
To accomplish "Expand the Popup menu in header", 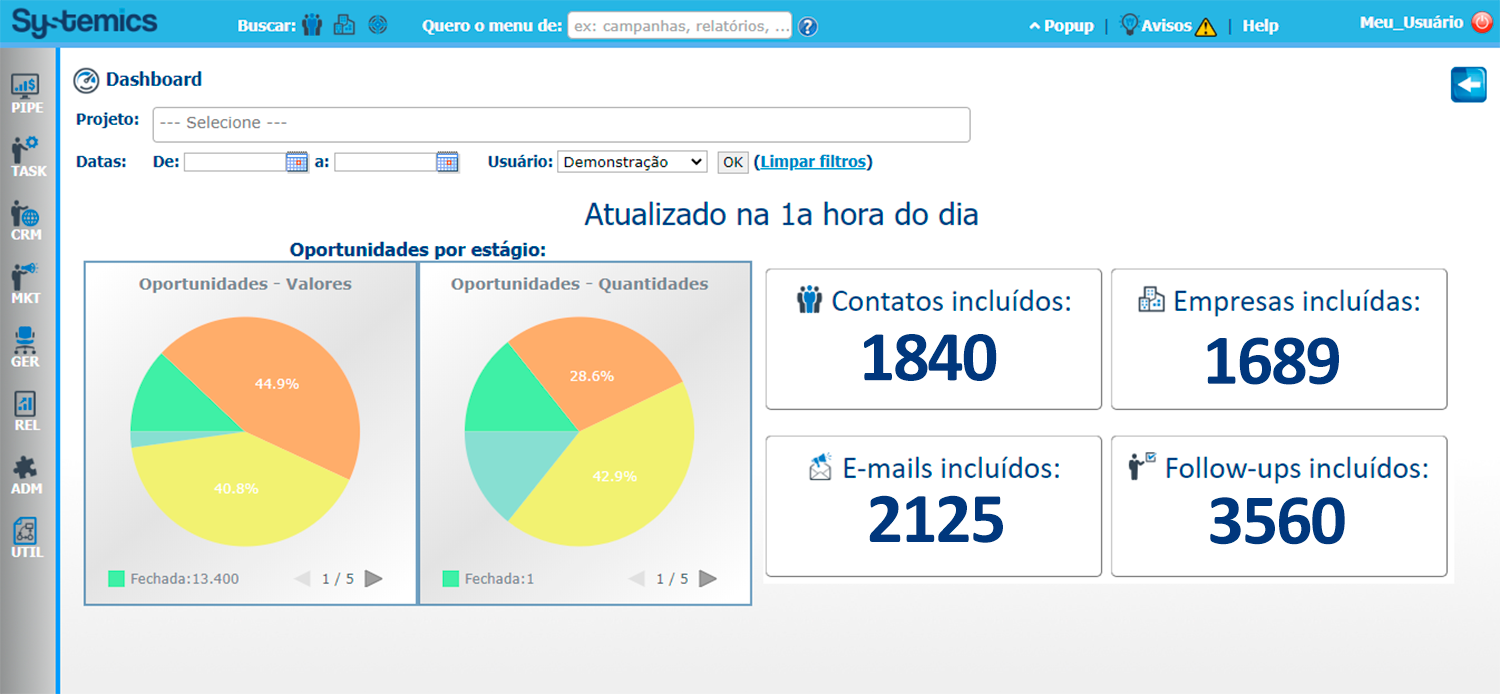I will [1061, 26].
